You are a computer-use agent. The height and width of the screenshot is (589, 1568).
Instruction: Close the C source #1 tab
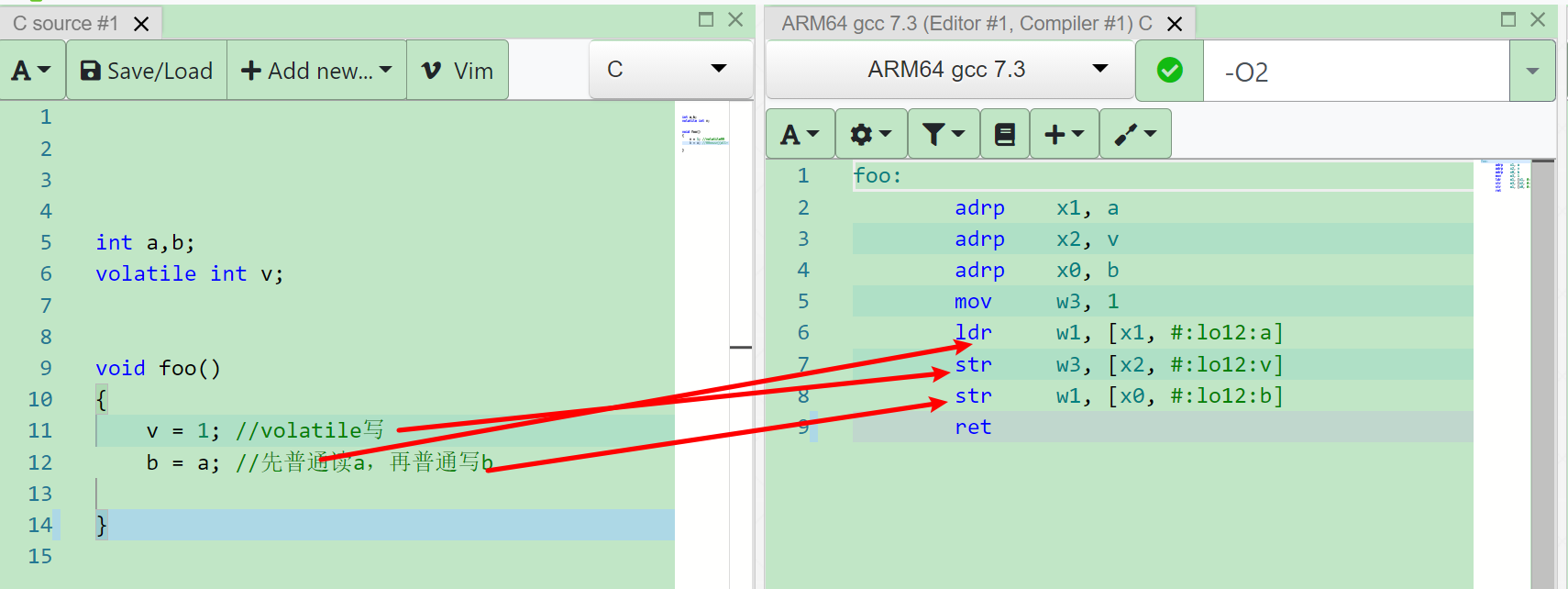coord(141,24)
